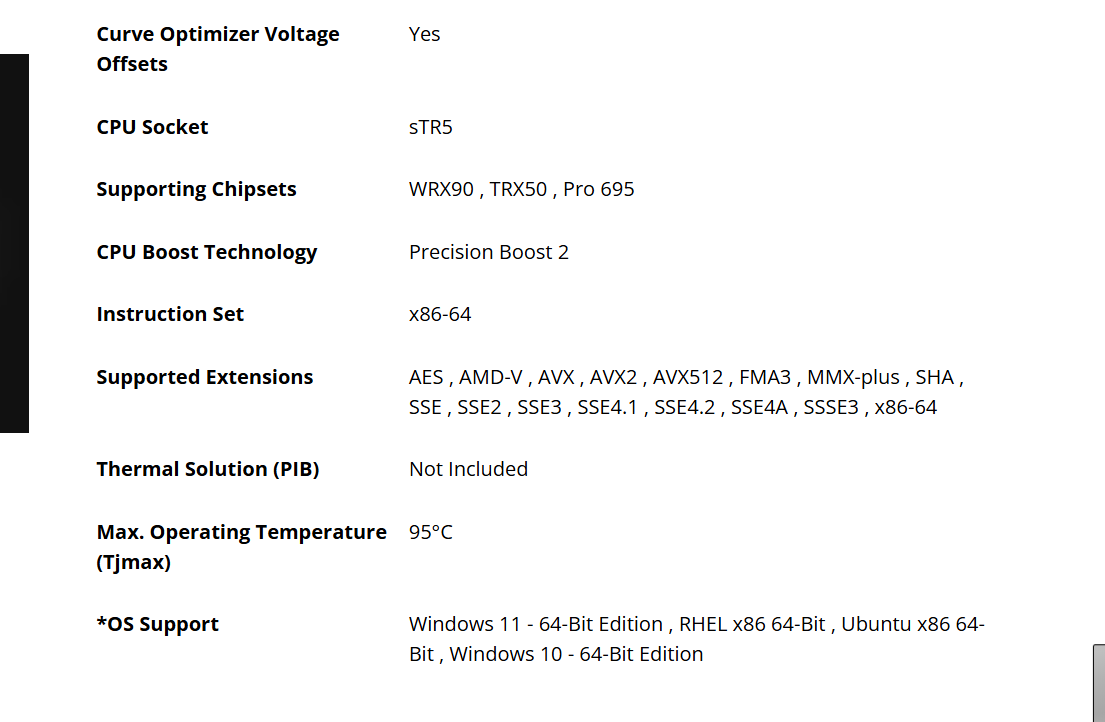Click the '95°C' temperature value
Image resolution: width=1105 pixels, height=722 pixels.
(430, 532)
